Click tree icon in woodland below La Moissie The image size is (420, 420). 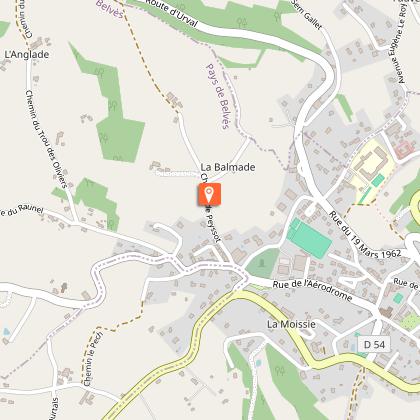point(280,371)
